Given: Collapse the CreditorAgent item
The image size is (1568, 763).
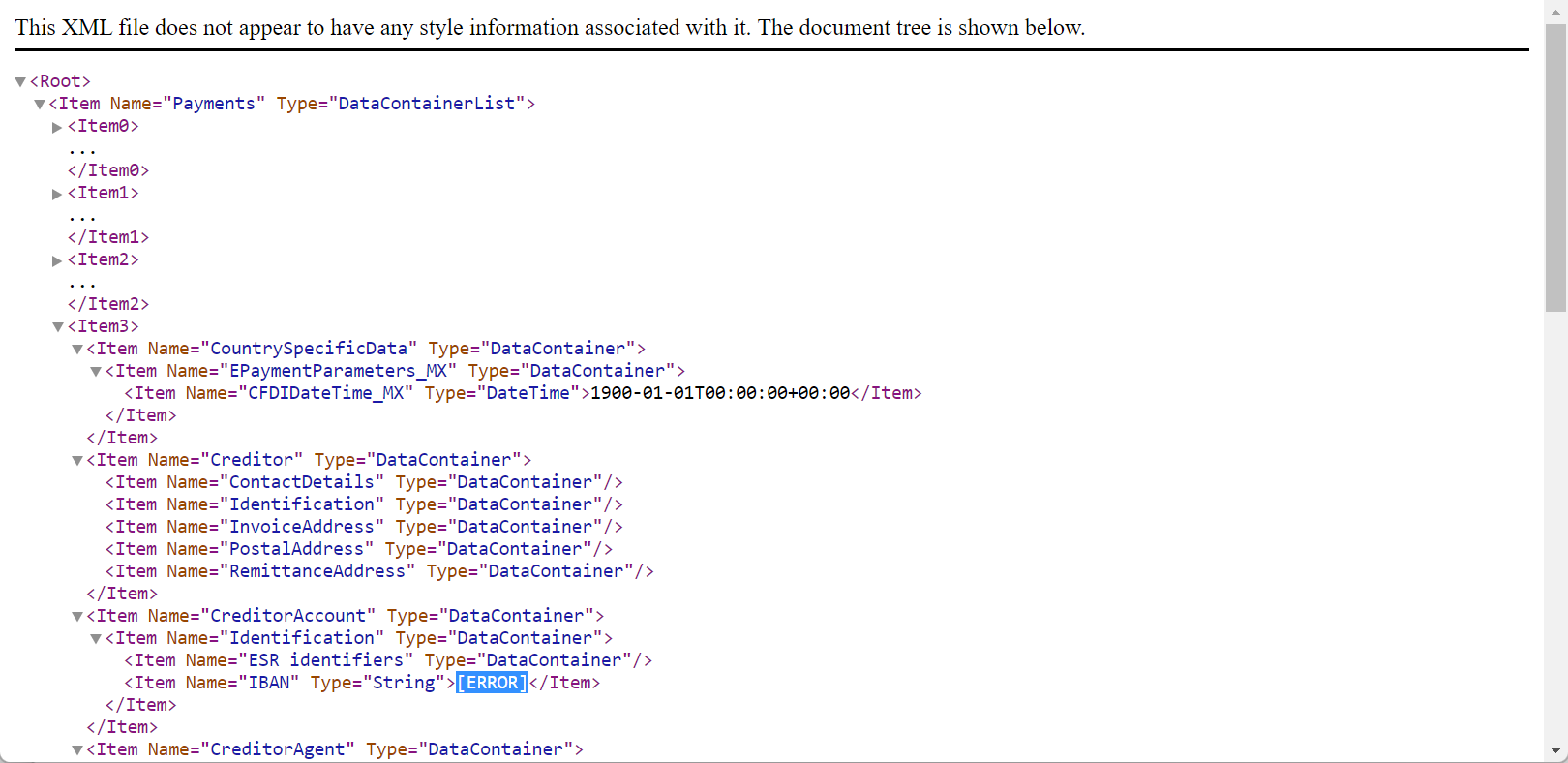Looking at the screenshot, I should pyautogui.click(x=77, y=750).
